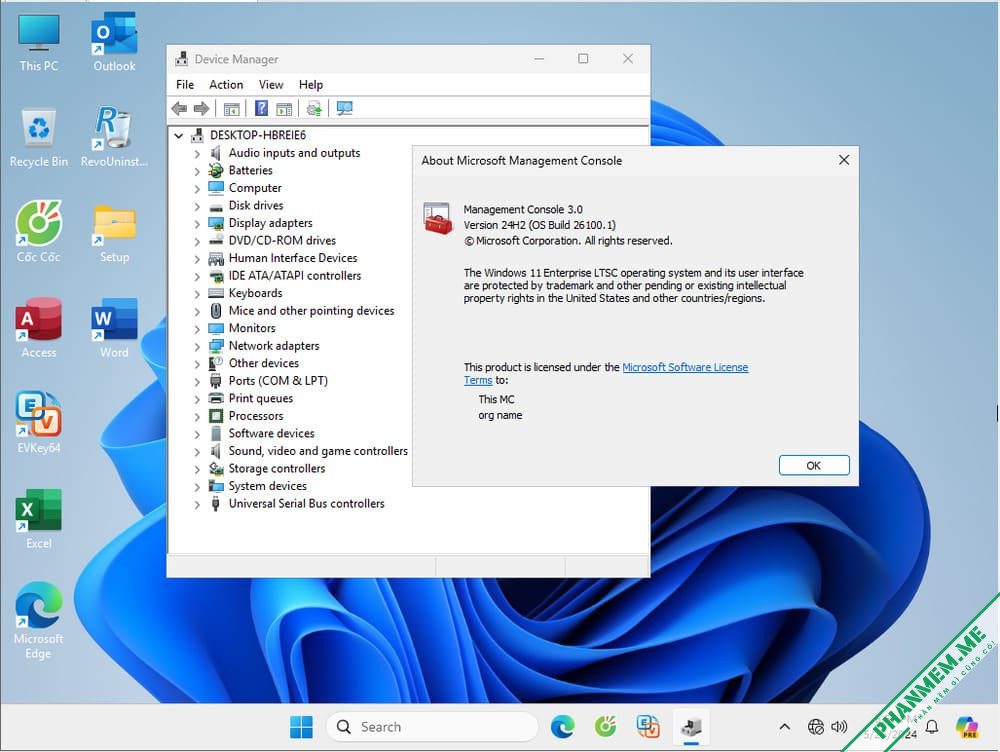Image resolution: width=1000 pixels, height=752 pixels.
Task: Select Sound, video and game controllers
Action: point(318,451)
